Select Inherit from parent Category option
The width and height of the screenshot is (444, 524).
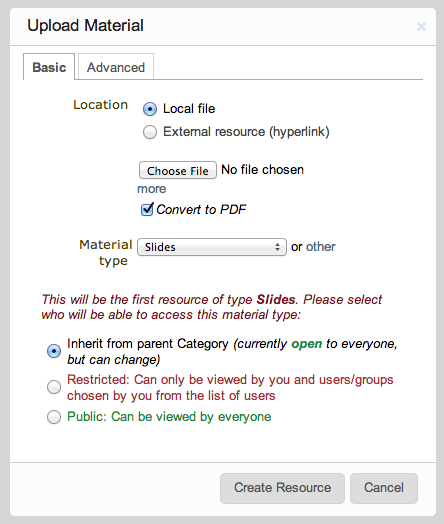54,351
